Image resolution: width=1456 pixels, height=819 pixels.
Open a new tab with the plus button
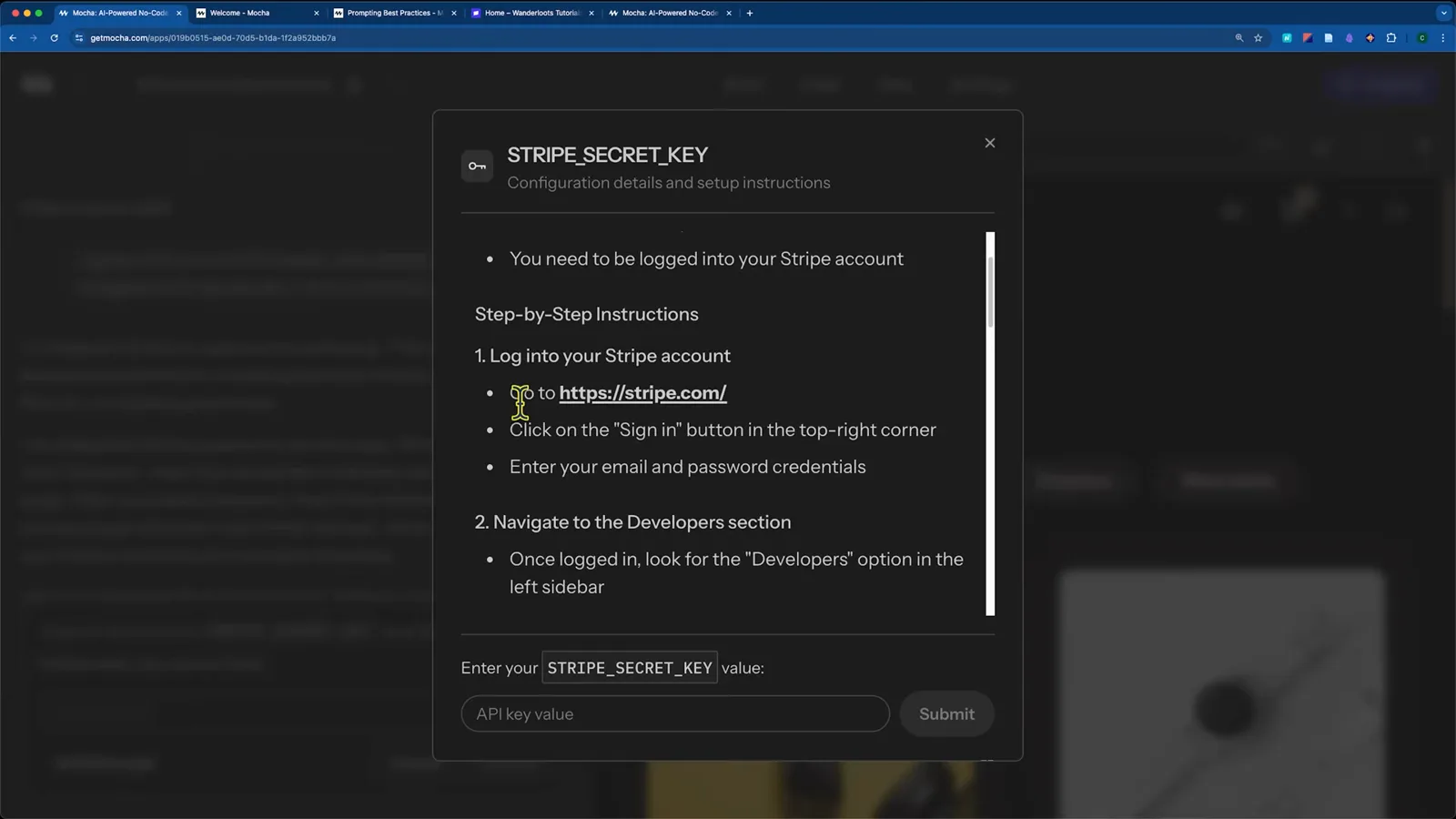(x=750, y=13)
